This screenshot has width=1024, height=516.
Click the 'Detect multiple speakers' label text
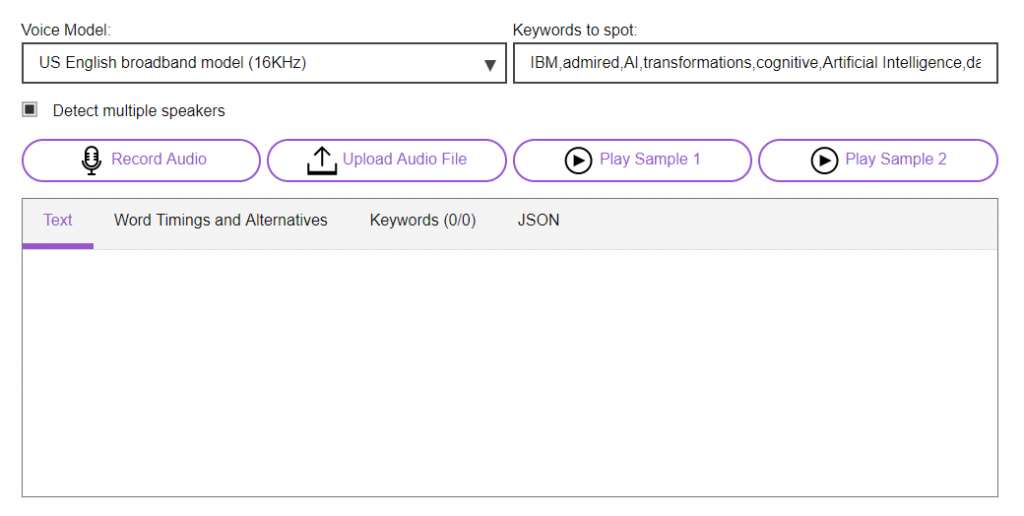point(138,111)
